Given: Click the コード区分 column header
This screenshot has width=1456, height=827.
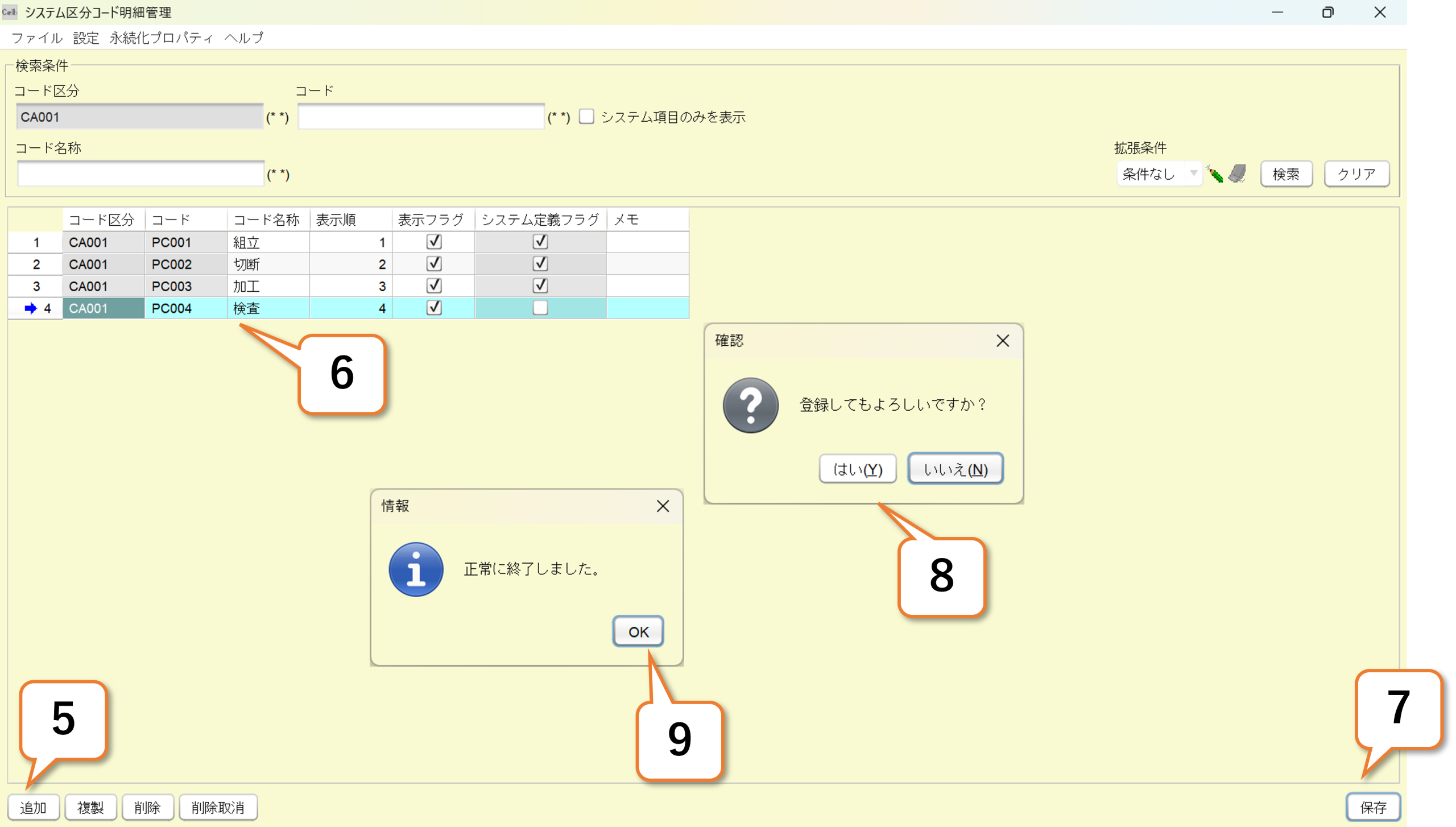Looking at the screenshot, I should pyautogui.click(x=104, y=220).
